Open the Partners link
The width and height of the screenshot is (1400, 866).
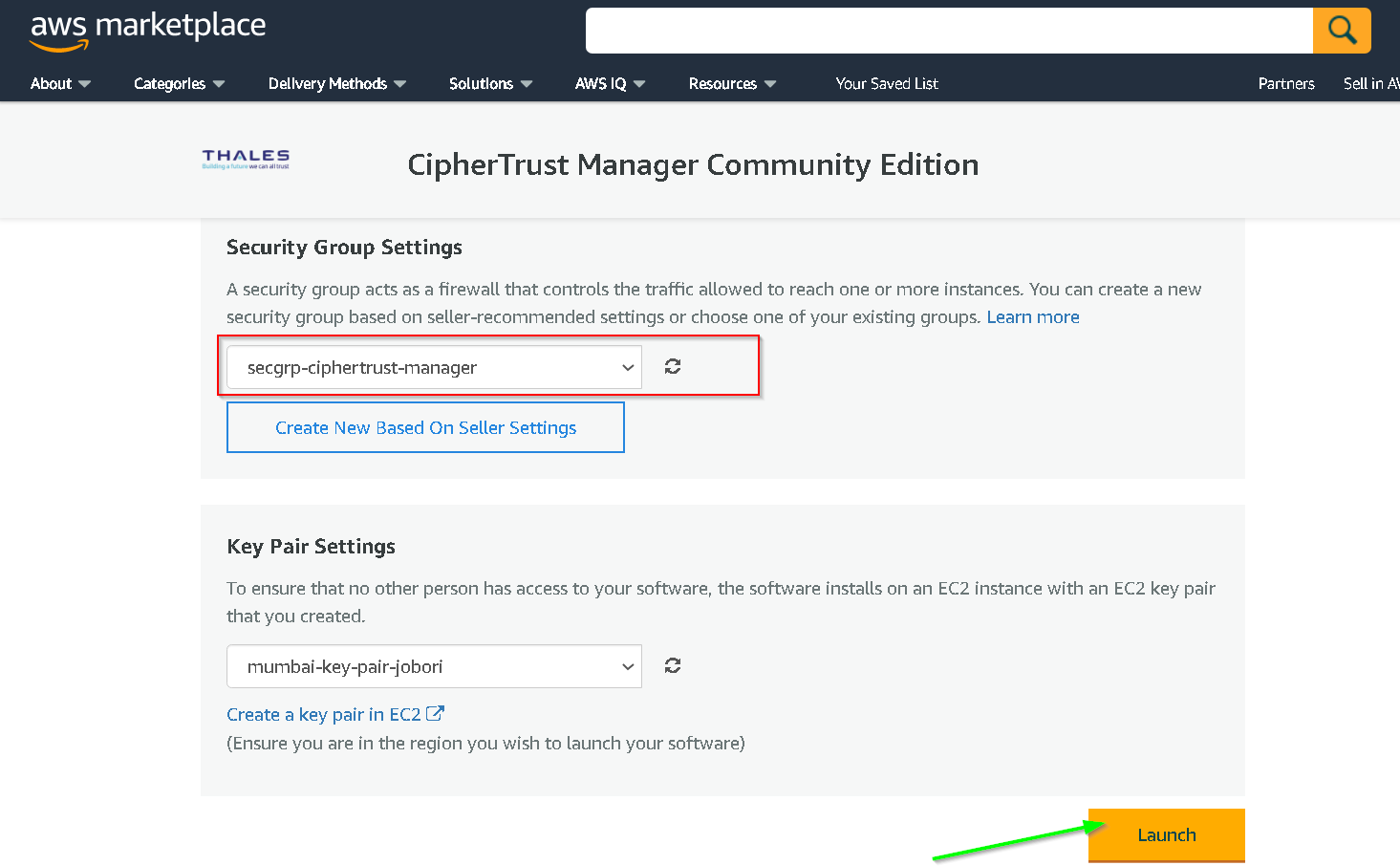coord(1286,84)
